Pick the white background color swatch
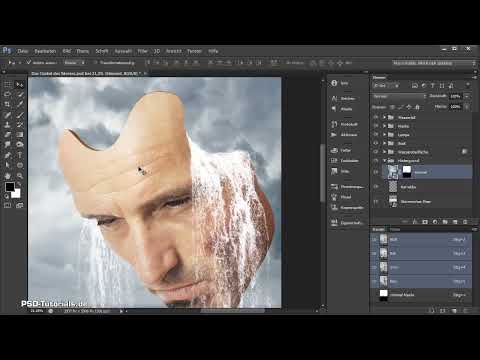This screenshot has height=360, width=480. tap(16, 194)
